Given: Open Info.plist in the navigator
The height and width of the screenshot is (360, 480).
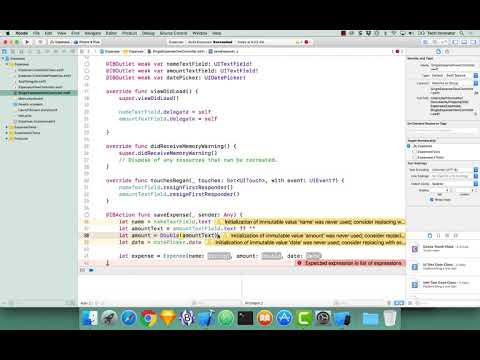Looking at the screenshot, I should pos(25,116).
